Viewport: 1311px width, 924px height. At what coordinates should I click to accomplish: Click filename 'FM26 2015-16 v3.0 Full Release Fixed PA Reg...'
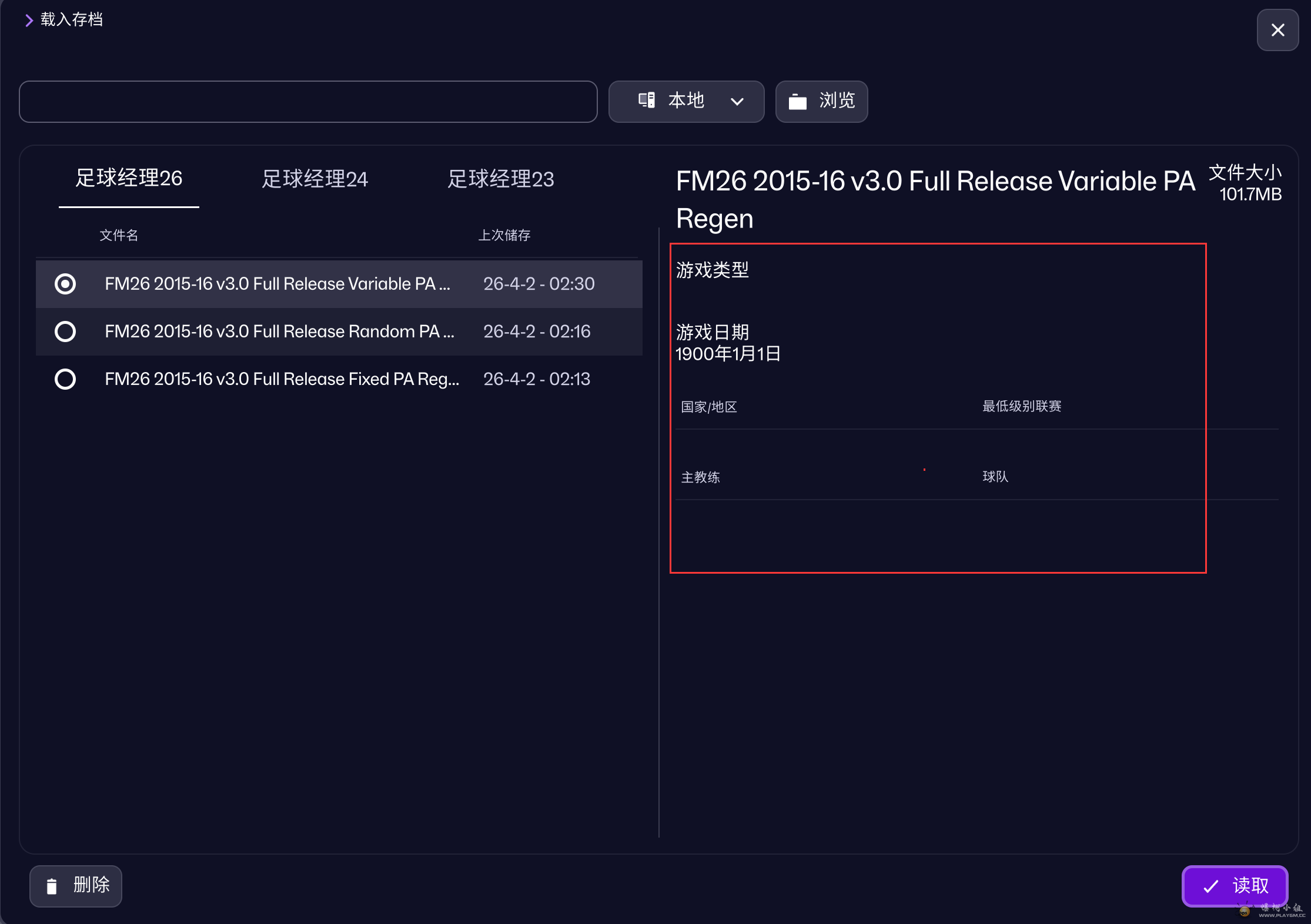coord(282,379)
